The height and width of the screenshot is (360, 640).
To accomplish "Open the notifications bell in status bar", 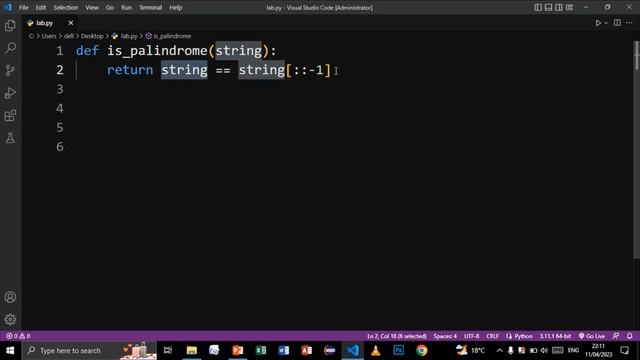I will 629,336.
